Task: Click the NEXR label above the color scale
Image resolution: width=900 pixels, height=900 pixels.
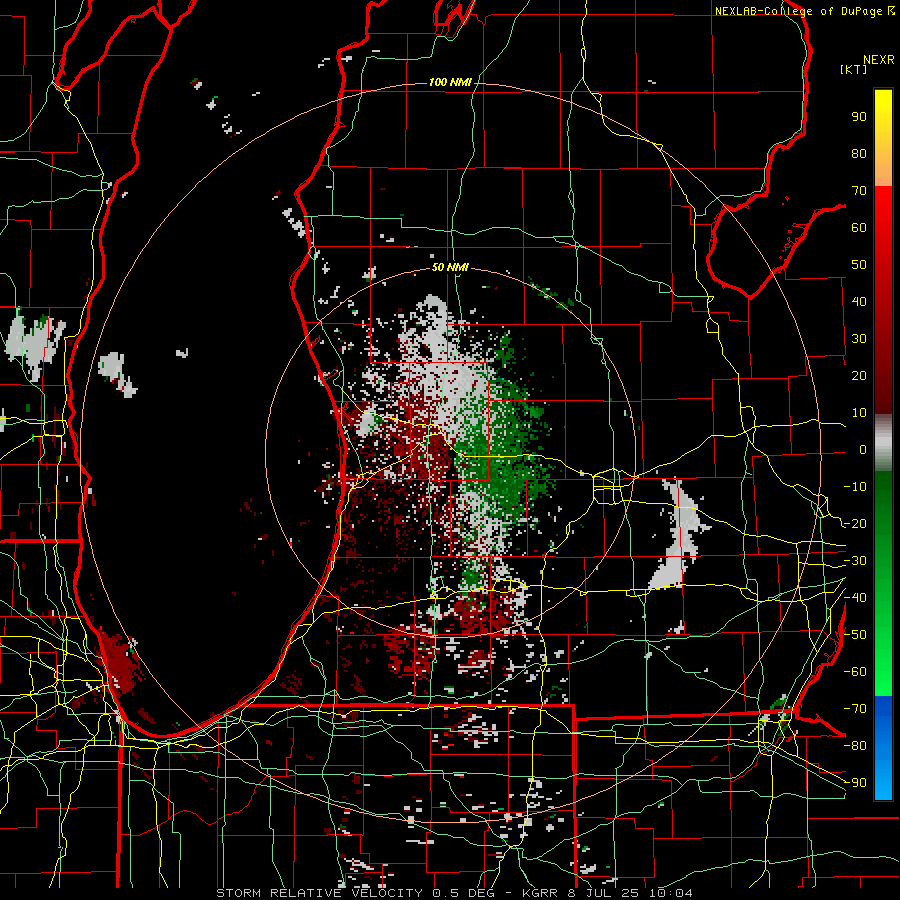Action: [879, 60]
